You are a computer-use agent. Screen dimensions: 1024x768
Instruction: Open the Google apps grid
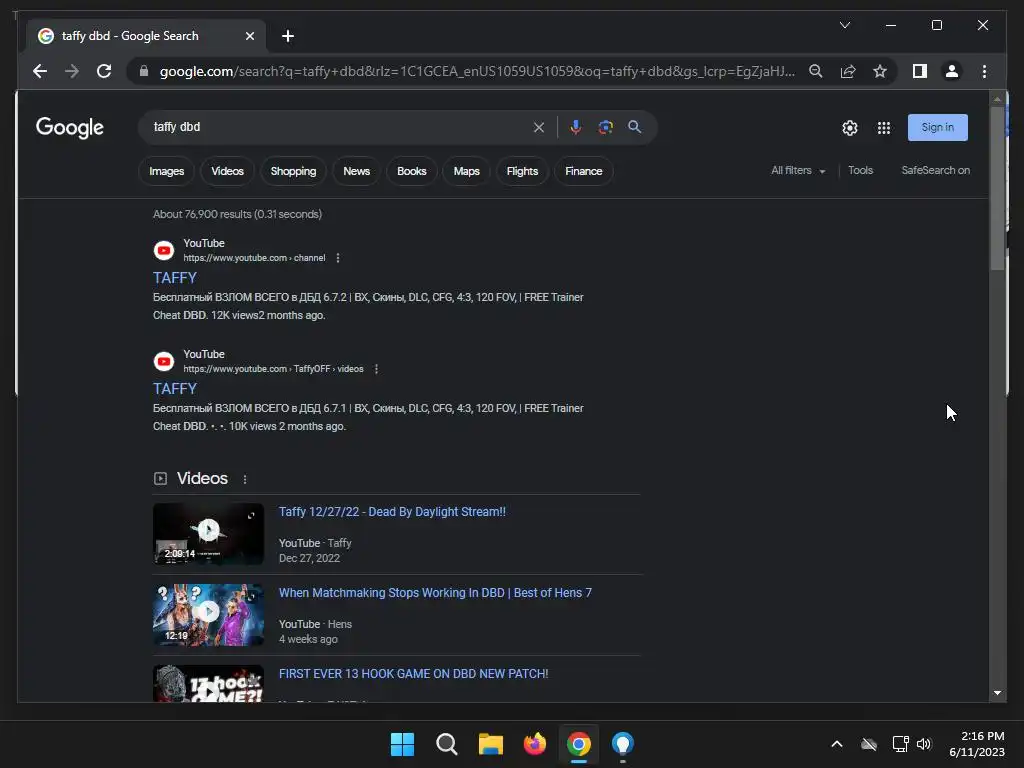click(x=884, y=128)
